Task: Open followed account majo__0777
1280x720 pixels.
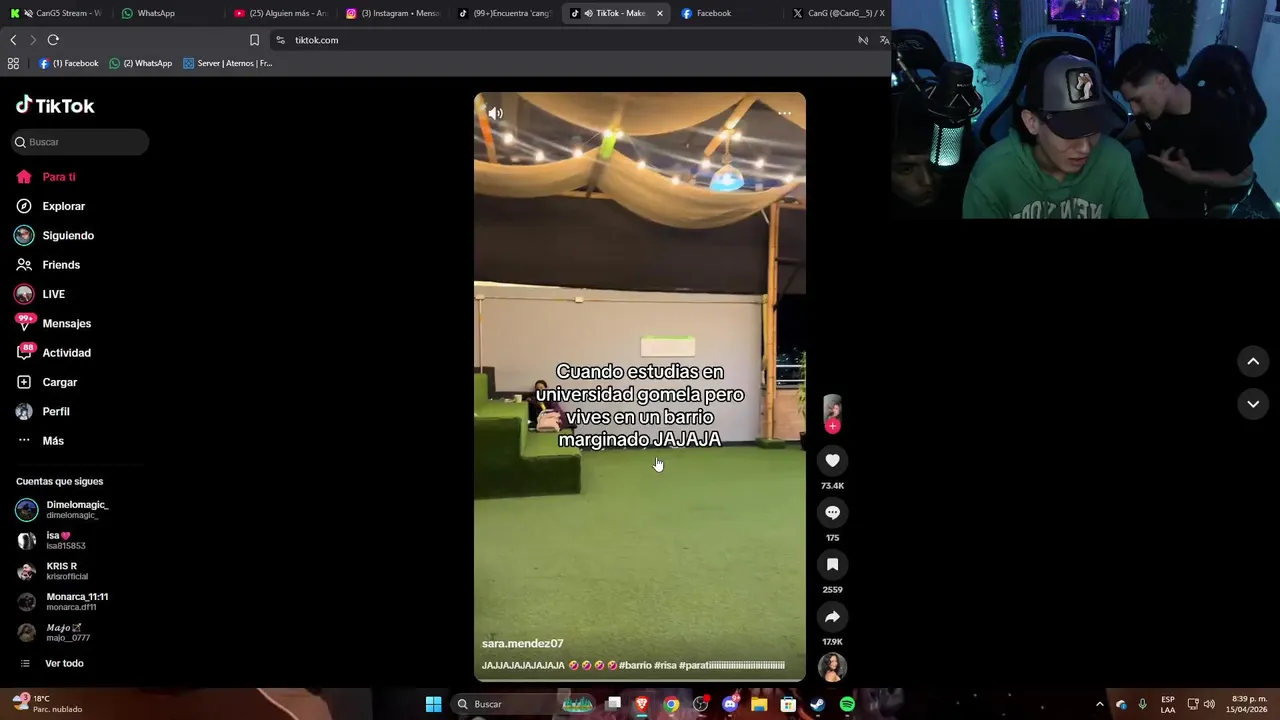Action: tap(53, 632)
